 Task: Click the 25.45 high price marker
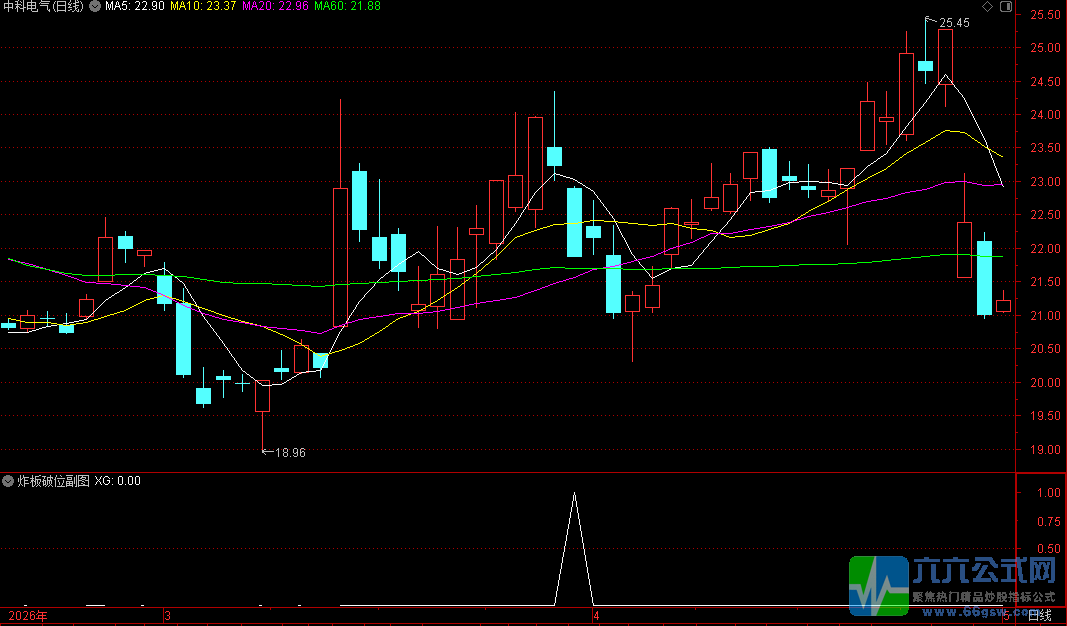[954, 23]
